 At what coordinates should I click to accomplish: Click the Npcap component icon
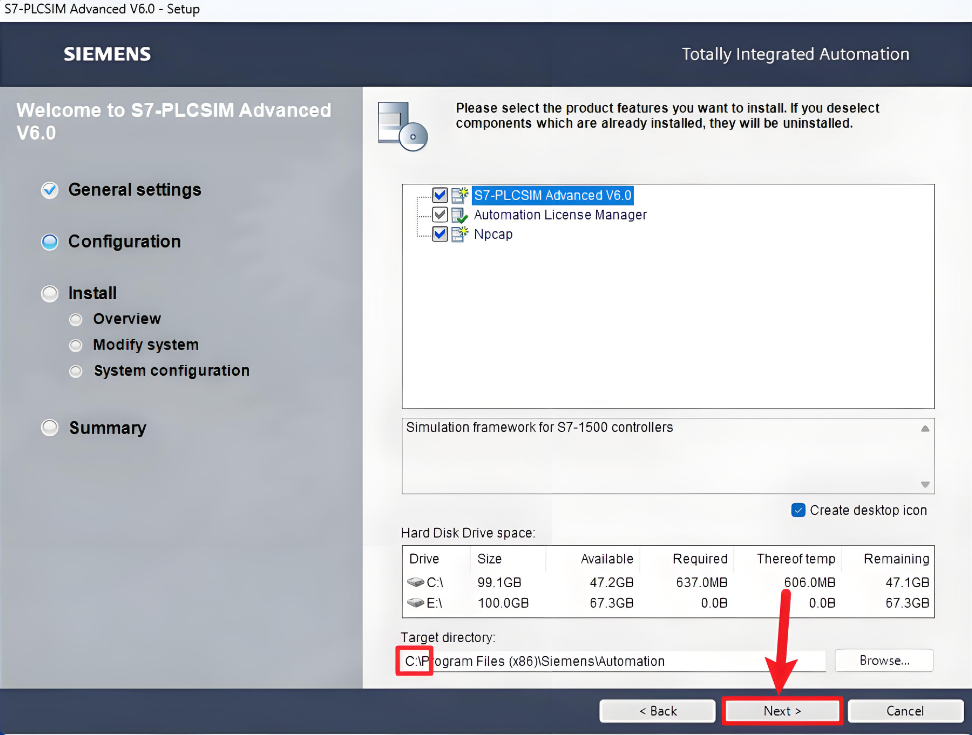tap(459, 234)
